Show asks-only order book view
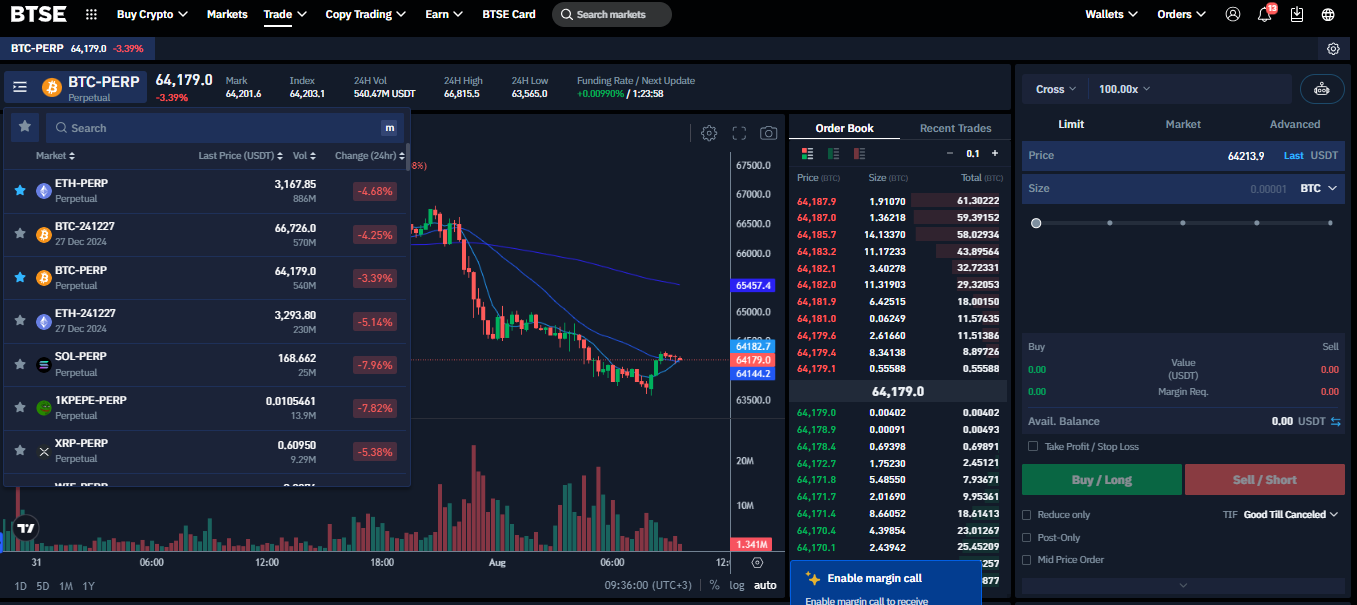The image size is (1357, 605). (859, 153)
